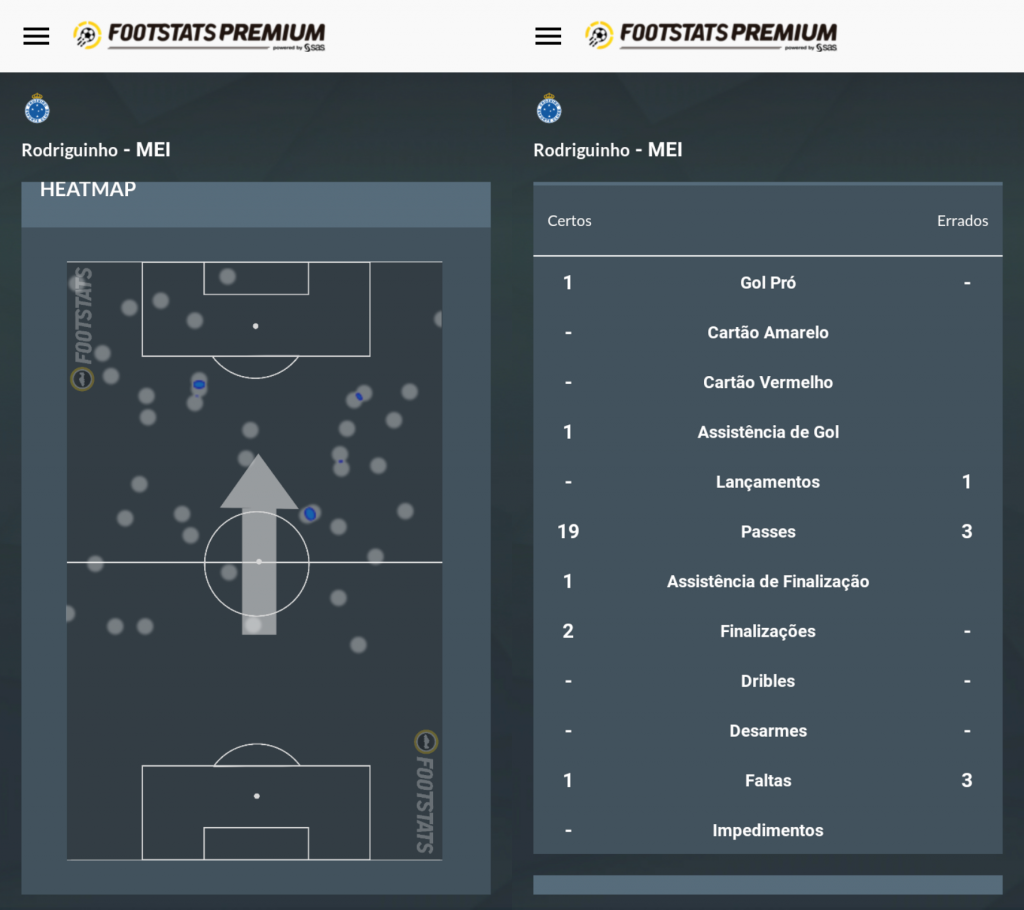Click the Cruzeiro crest above the heatmap

(37, 108)
